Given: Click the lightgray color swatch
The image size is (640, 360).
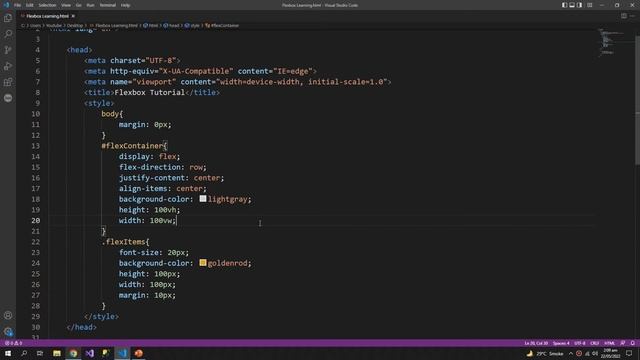Looking at the screenshot, I should coord(203,198).
